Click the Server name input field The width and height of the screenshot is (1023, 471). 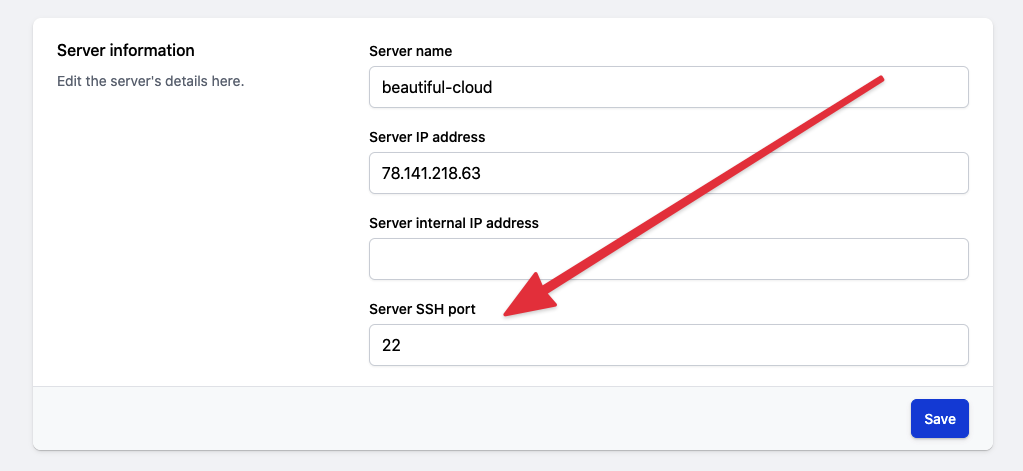pos(669,87)
